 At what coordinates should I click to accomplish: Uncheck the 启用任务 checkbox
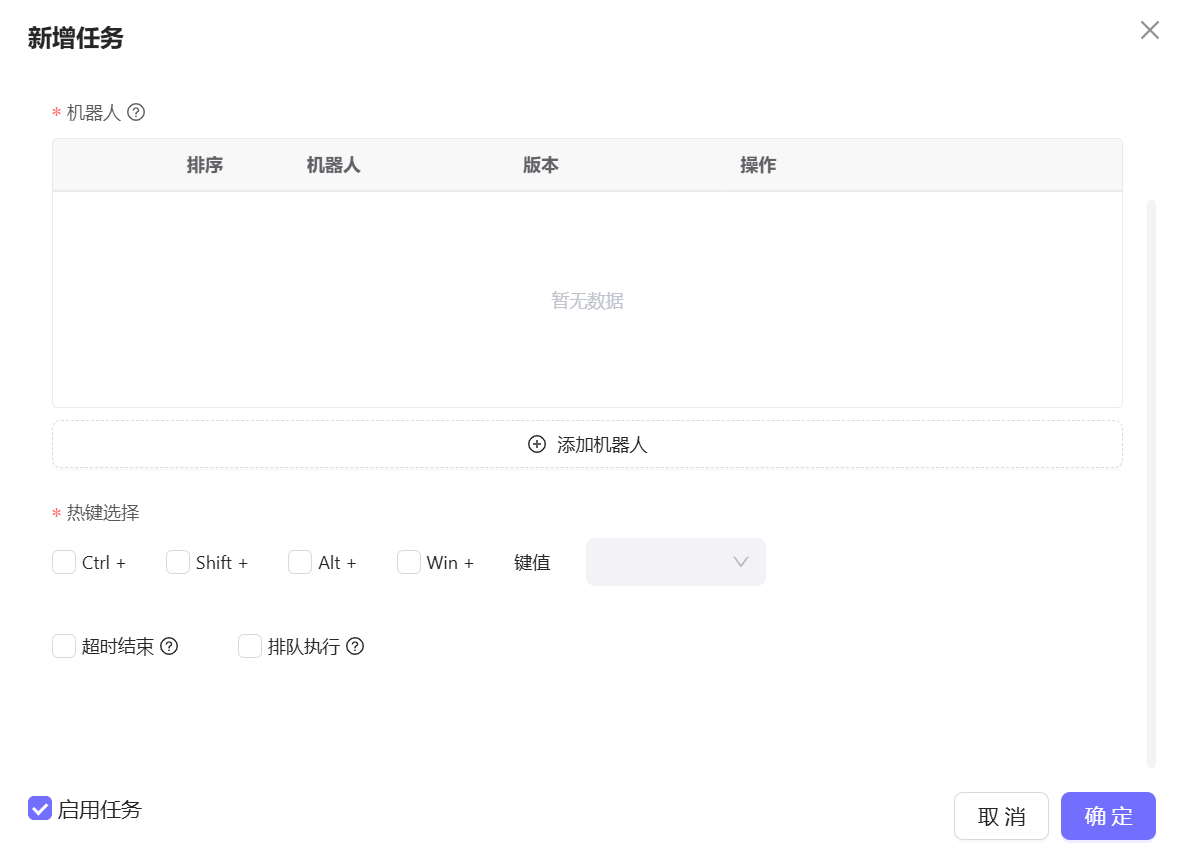click(40, 808)
